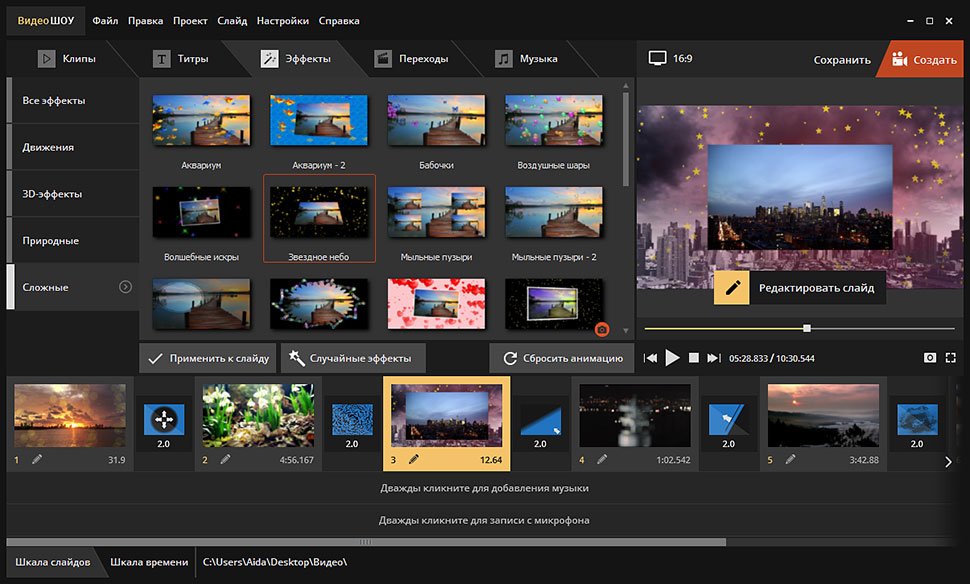Open the Настройки menu

coord(283,20)
